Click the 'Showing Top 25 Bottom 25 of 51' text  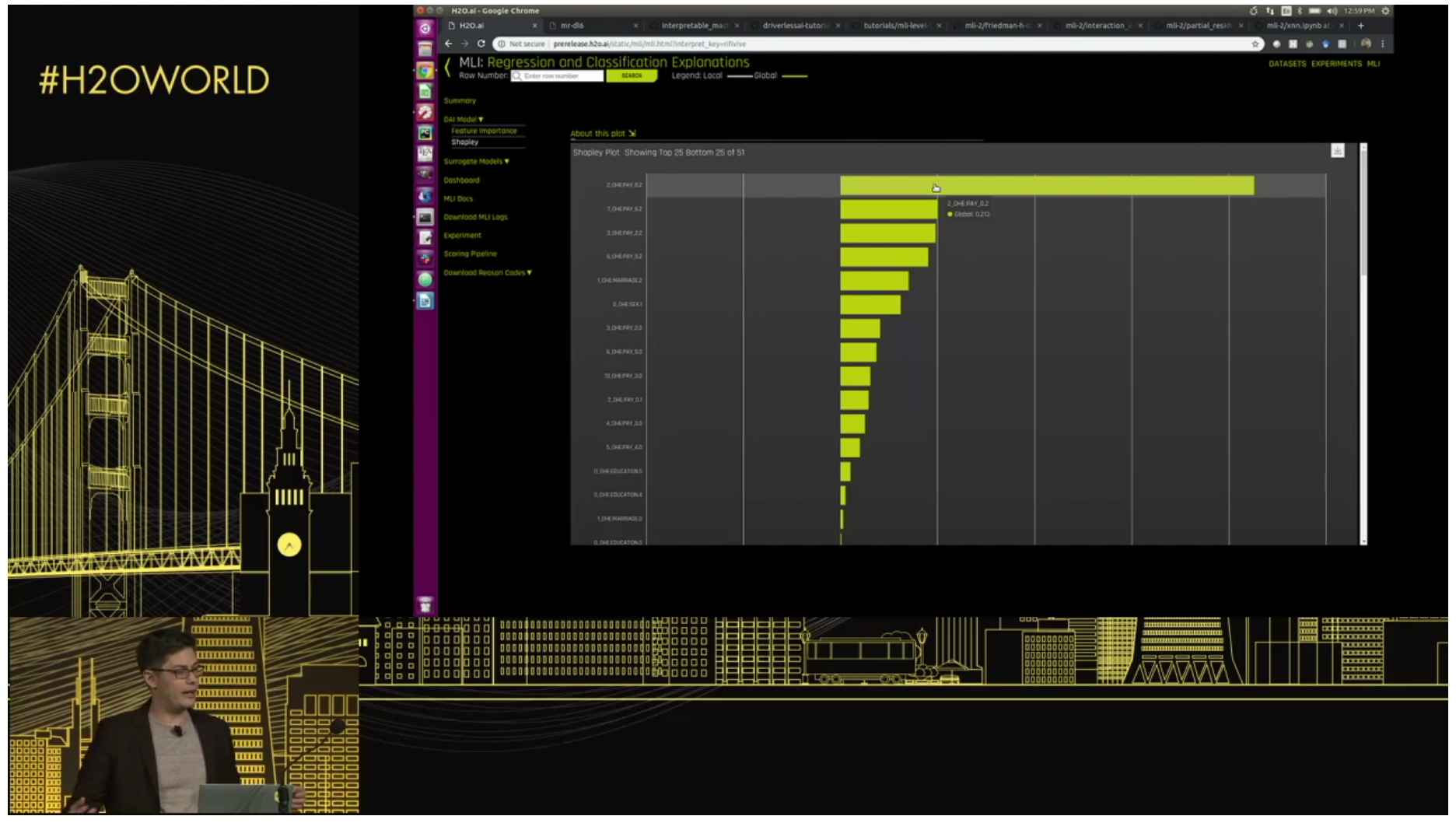(684, 152)
